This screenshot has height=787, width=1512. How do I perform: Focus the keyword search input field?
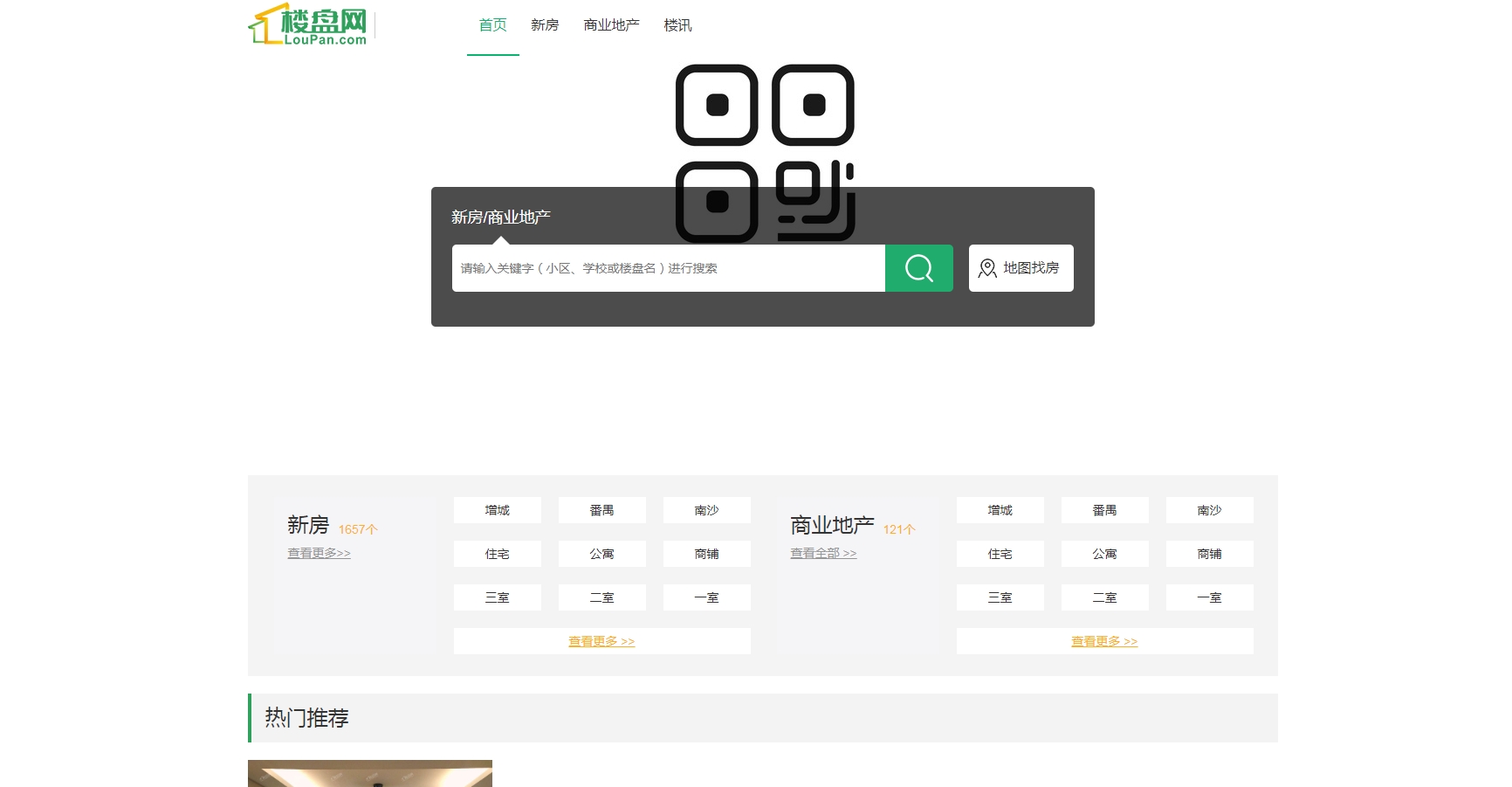(x=669, y=268)
